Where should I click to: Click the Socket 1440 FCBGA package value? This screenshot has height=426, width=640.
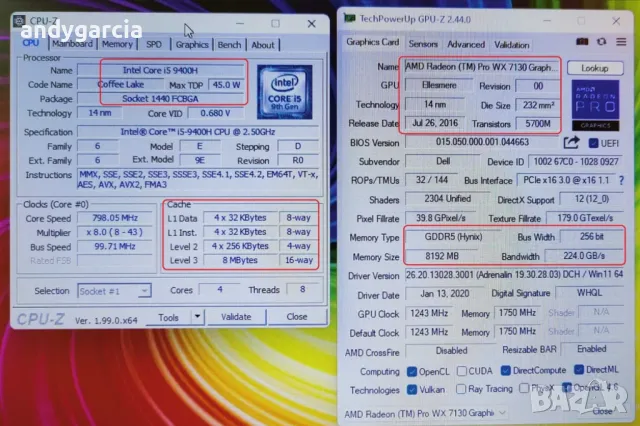(160, 99)
